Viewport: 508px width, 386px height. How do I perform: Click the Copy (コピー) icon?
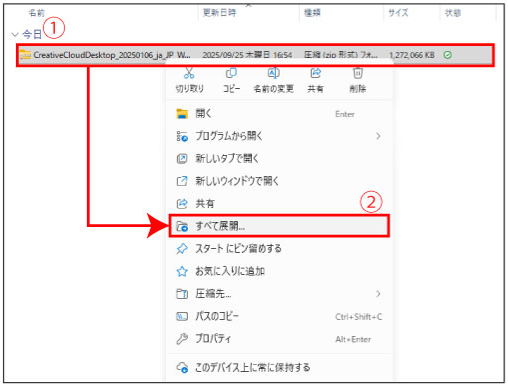coord(231,73)
